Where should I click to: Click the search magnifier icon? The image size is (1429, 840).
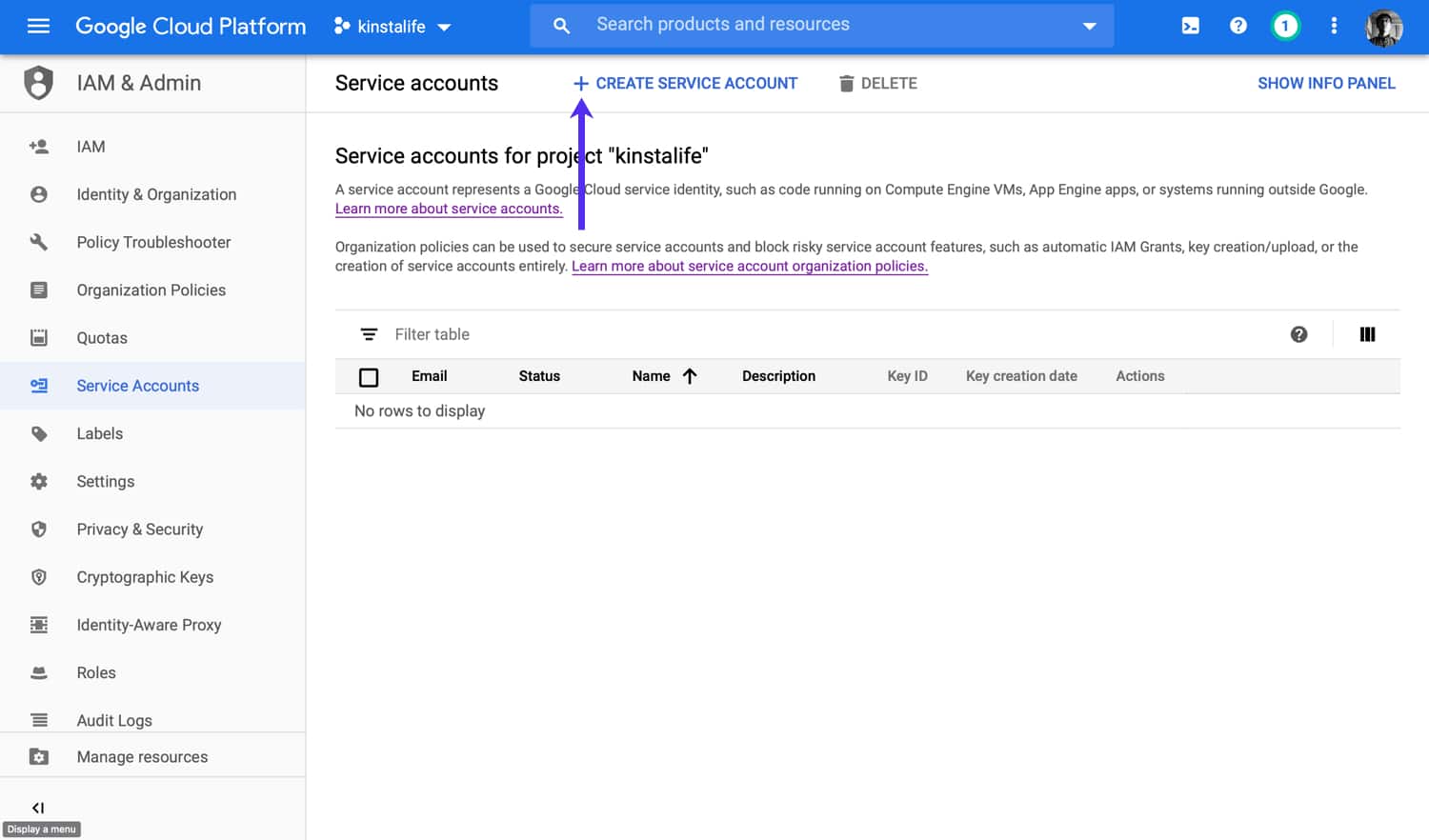[561, 25]
